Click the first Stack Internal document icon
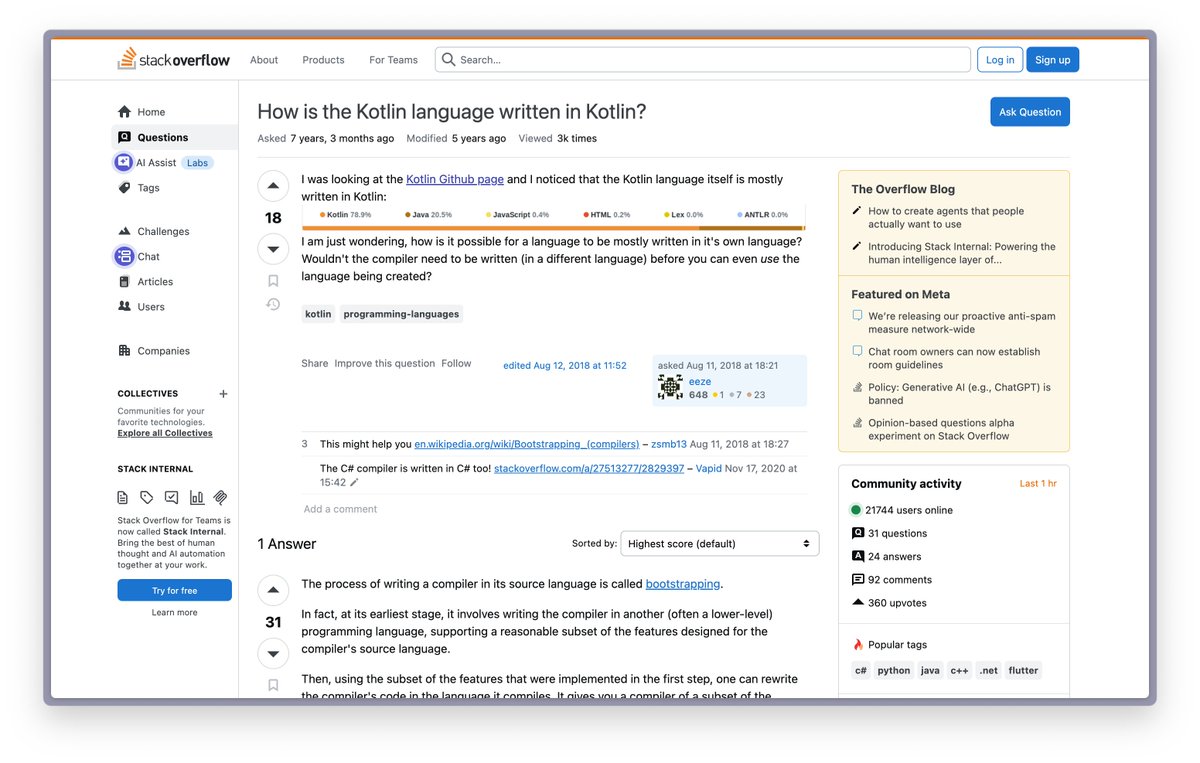 tap(123, 497)
